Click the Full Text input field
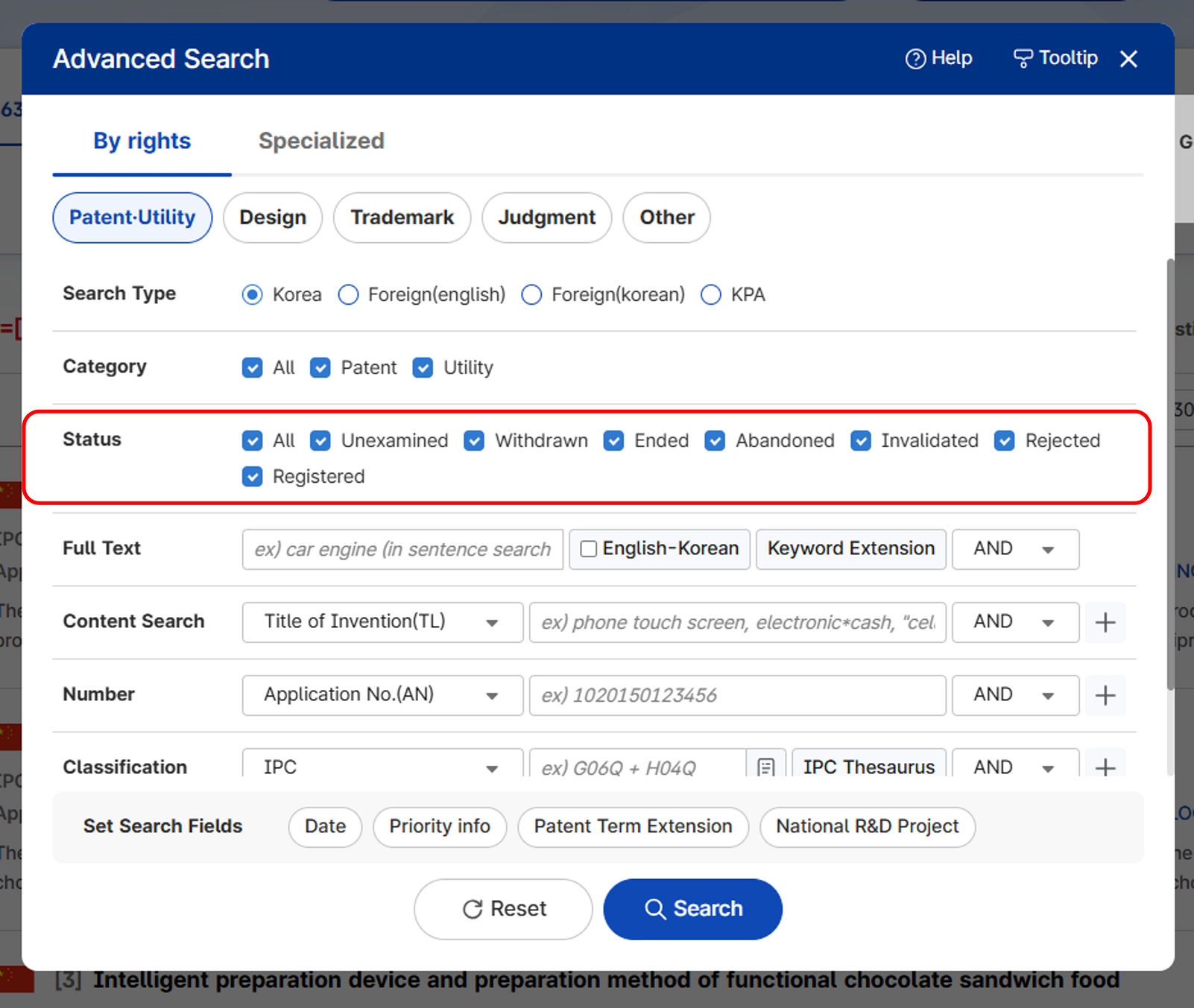 402,549
